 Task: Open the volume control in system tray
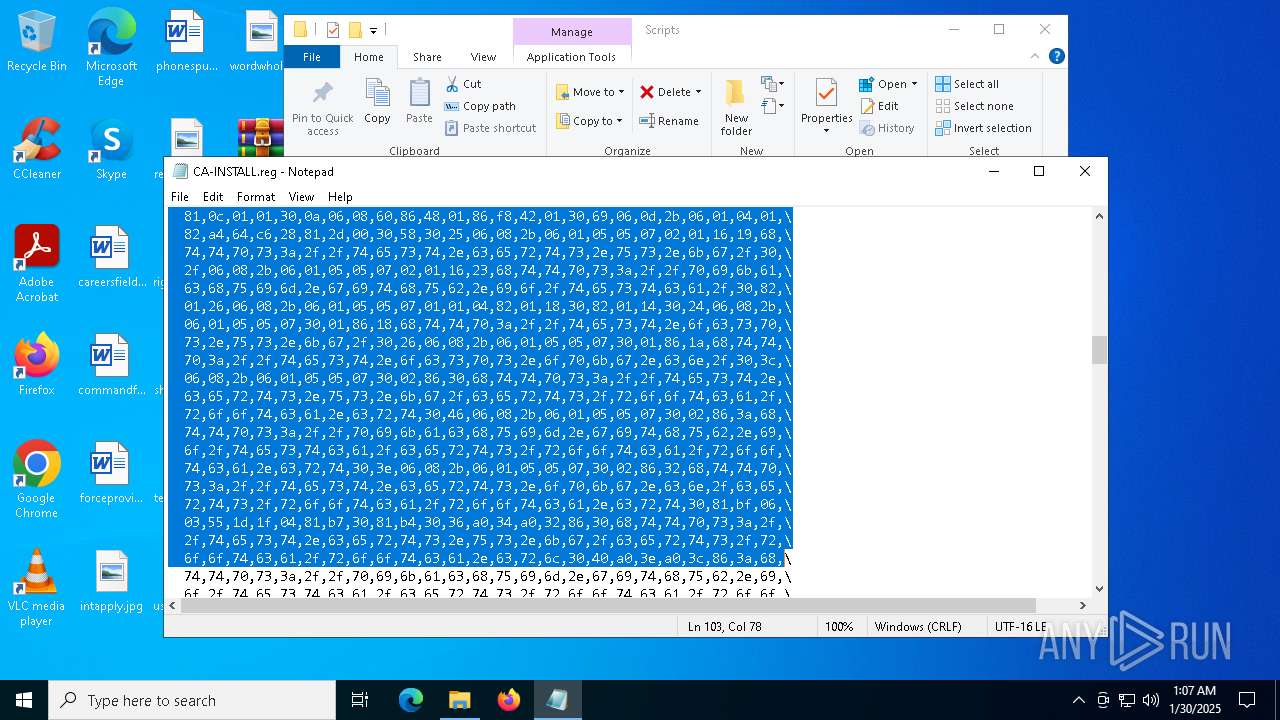coord(1151,700)
